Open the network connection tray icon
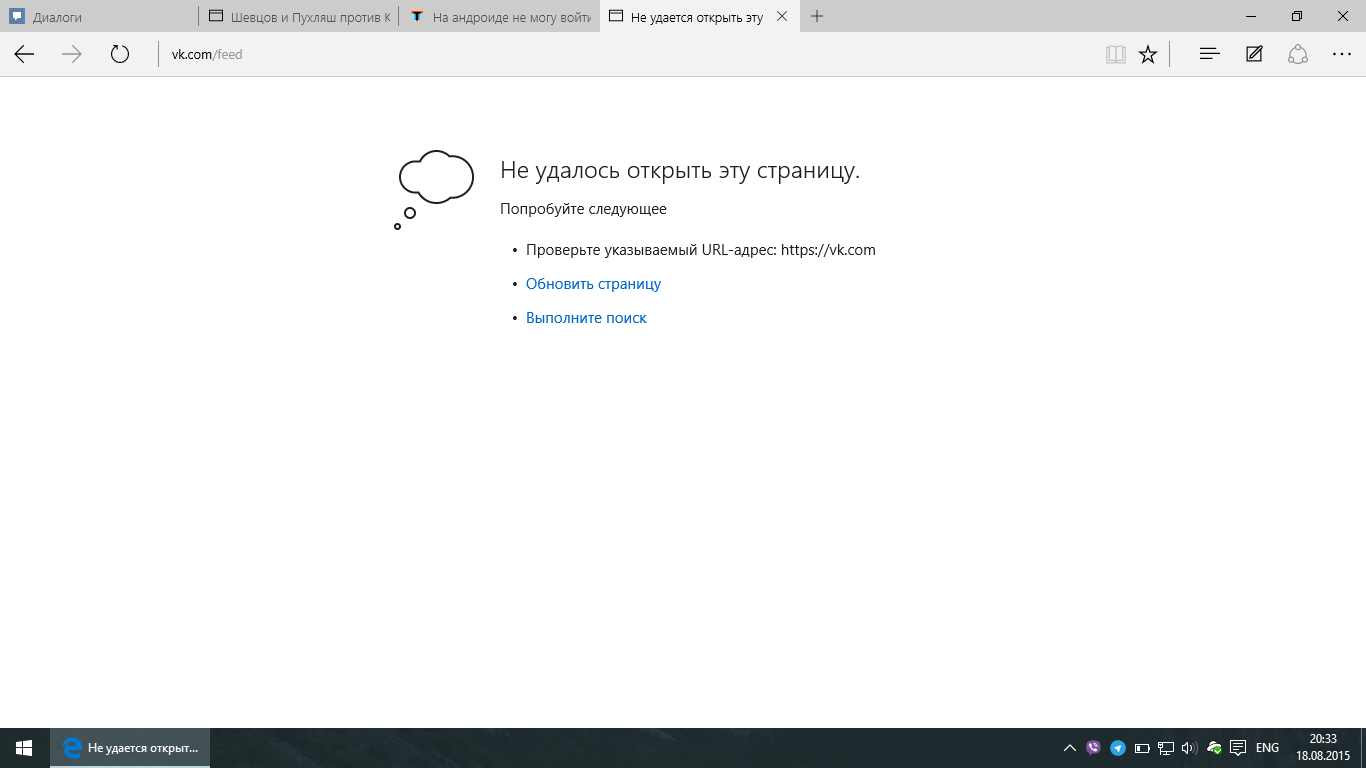Screen dimensions: 1366x768 pos(1166,748)
